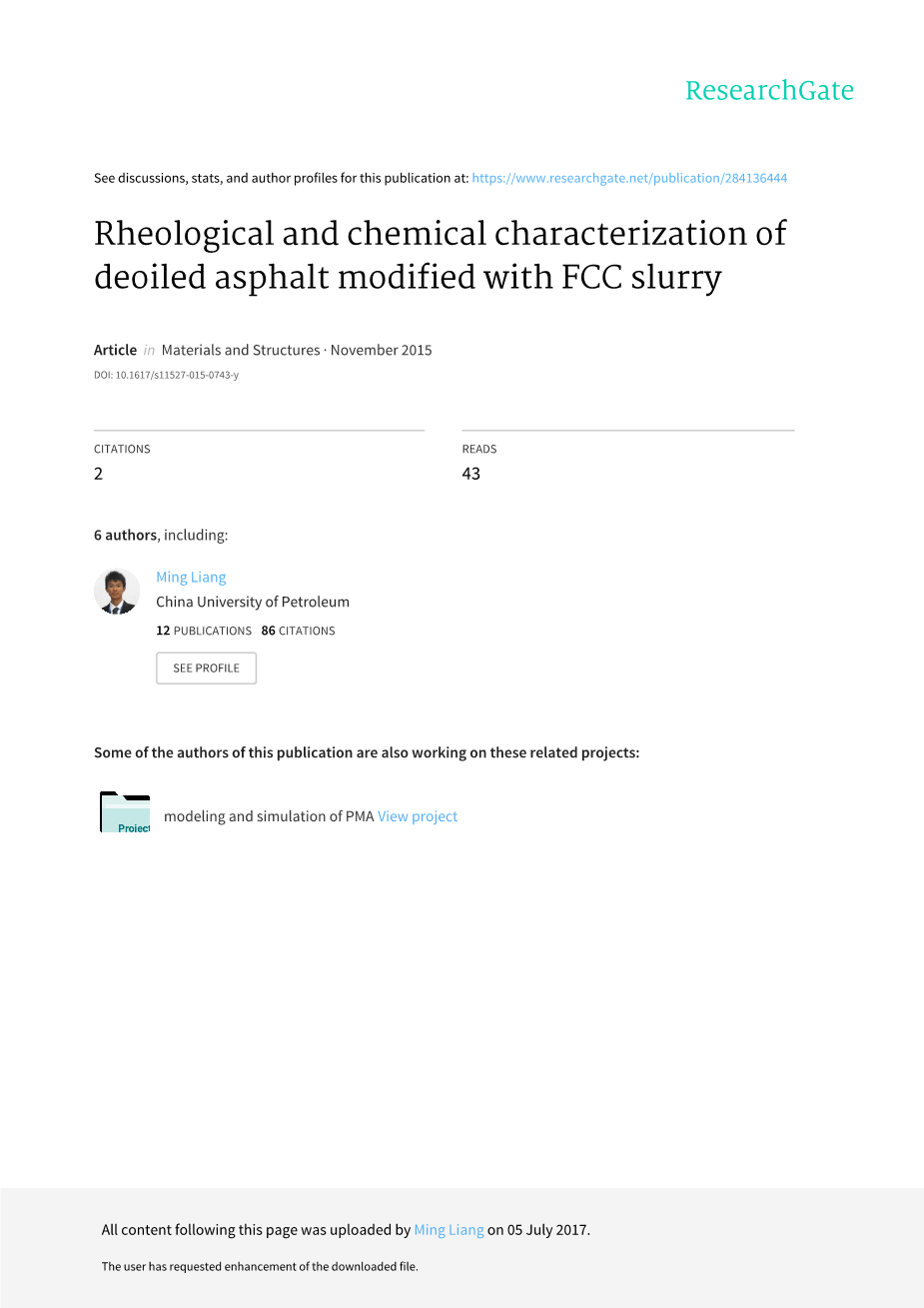Viewport: 924px width, 1308px height.
Task: Click Ming Liang's profile photo
Action: click(x=116, y=592)
